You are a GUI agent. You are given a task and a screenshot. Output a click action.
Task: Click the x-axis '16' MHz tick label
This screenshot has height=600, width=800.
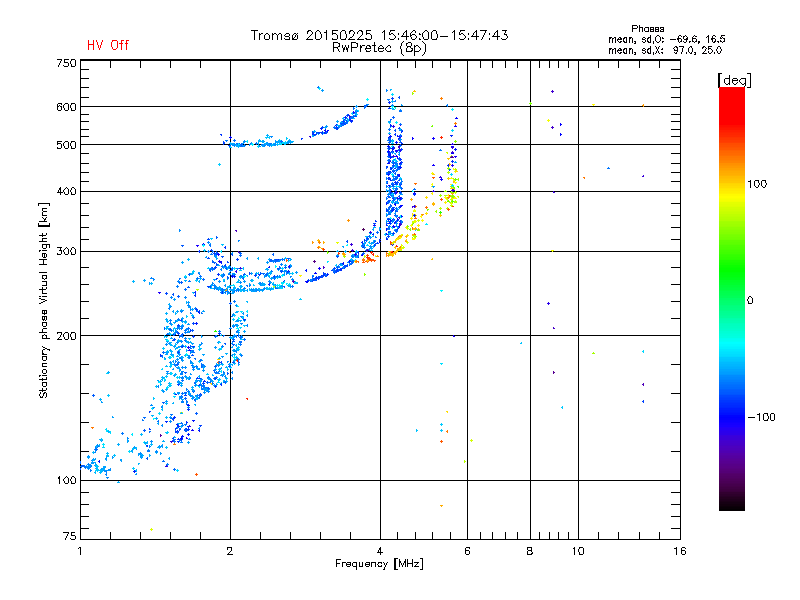(x=680, y=551)
